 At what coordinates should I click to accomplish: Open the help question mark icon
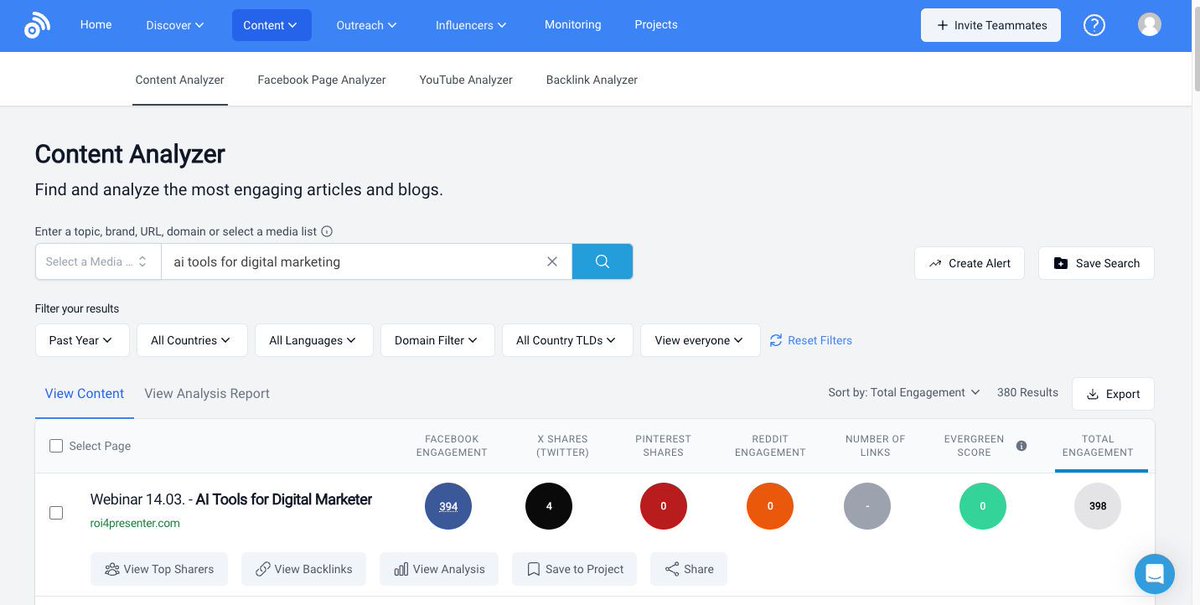(1094, 25)
